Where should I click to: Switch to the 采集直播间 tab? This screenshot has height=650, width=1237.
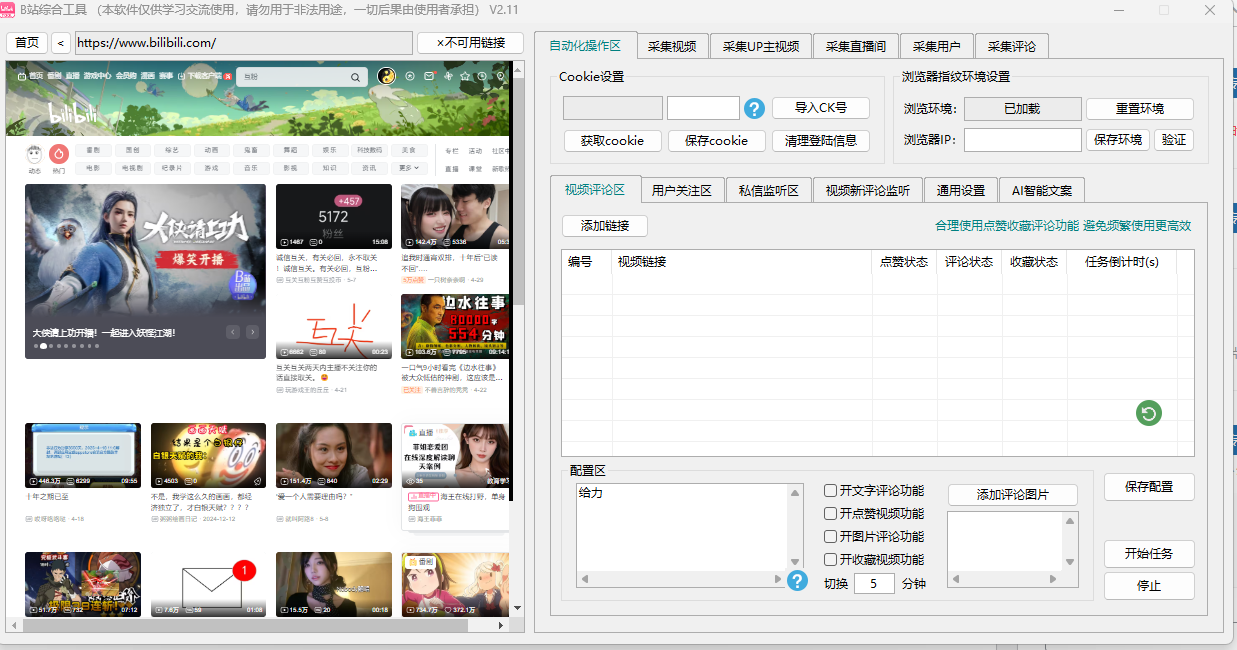[856, 46]
